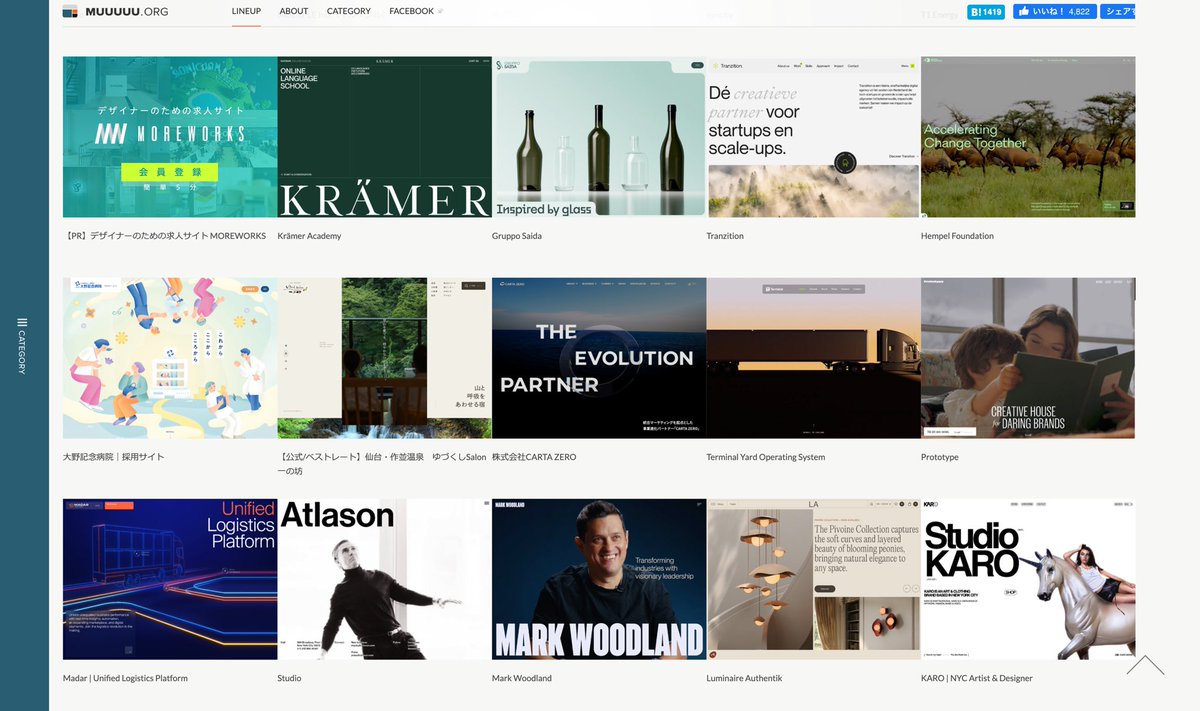The height and width of the screenshot is (711, 1200).
Task: Click the MUUUUU.ORG logo
Action: pyautogui.click(x=115, y=12)
